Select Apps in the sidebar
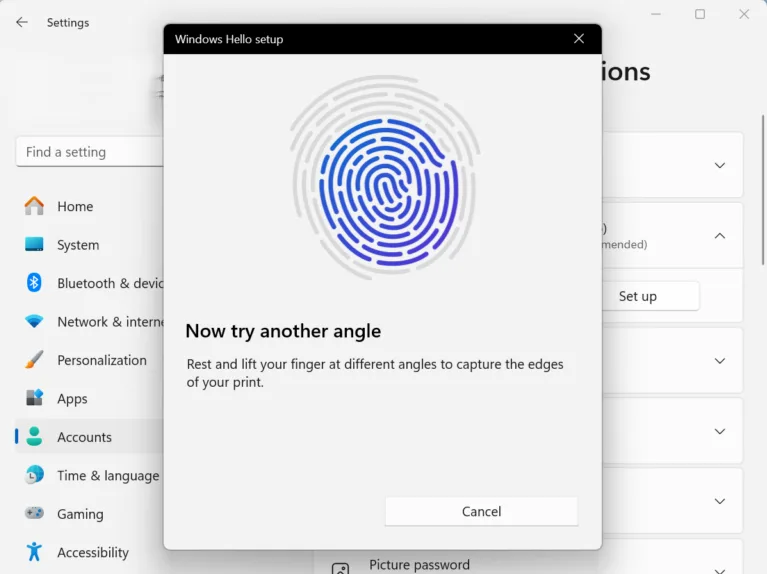This screenshot has height=574, width=767. [x=89, y=398]
